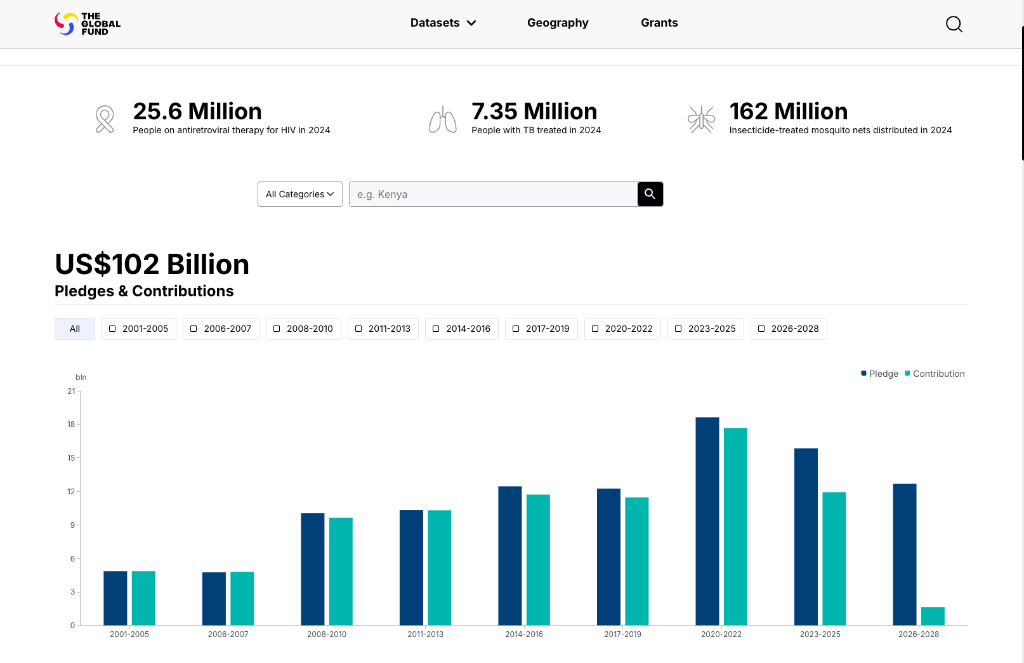Check the 2001-2005 period checkbox
This screenshot has height=663, width=1024.
[112, 329]
